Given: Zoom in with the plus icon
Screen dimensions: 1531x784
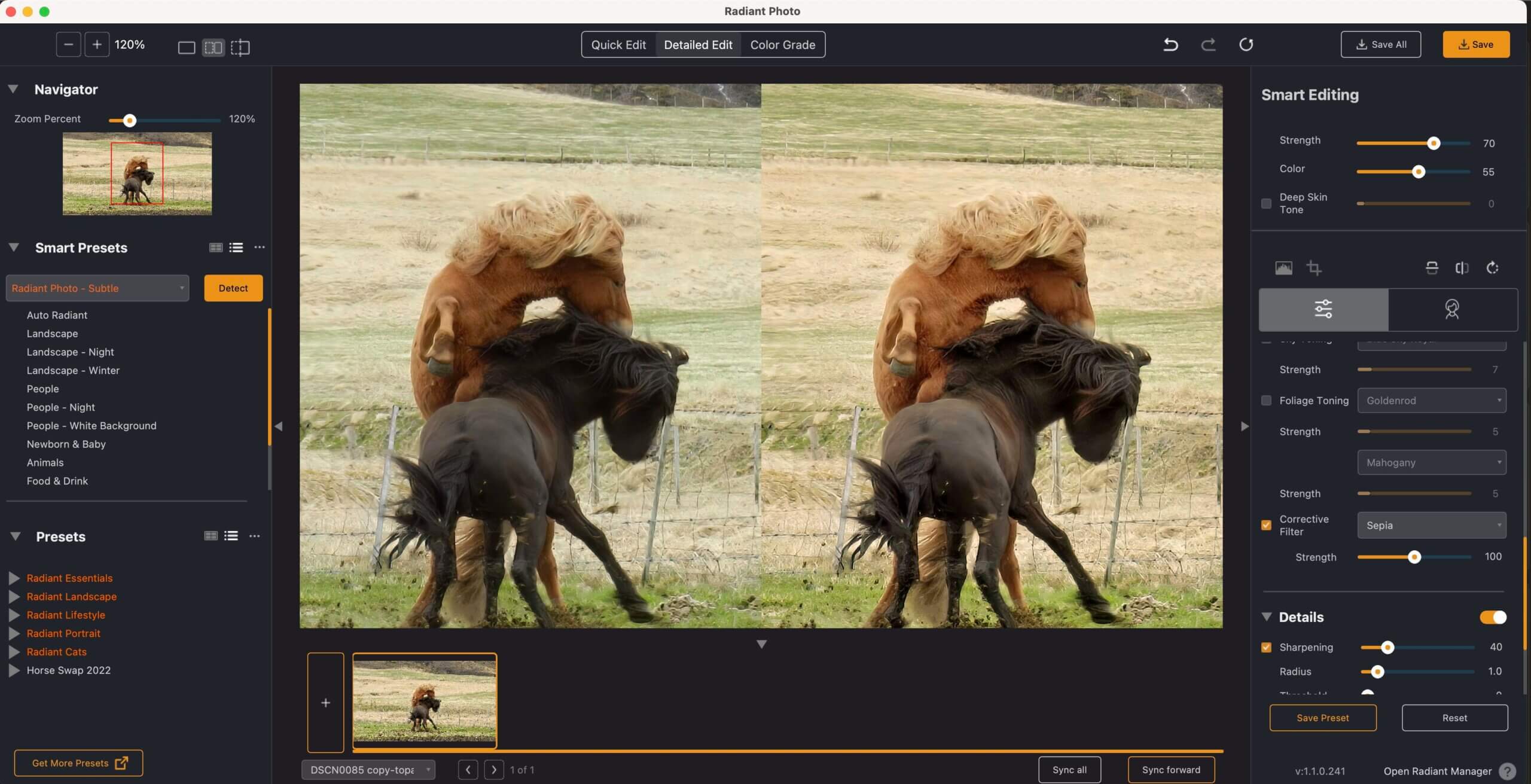Looking at the screenshot, I should pos(97,44).
